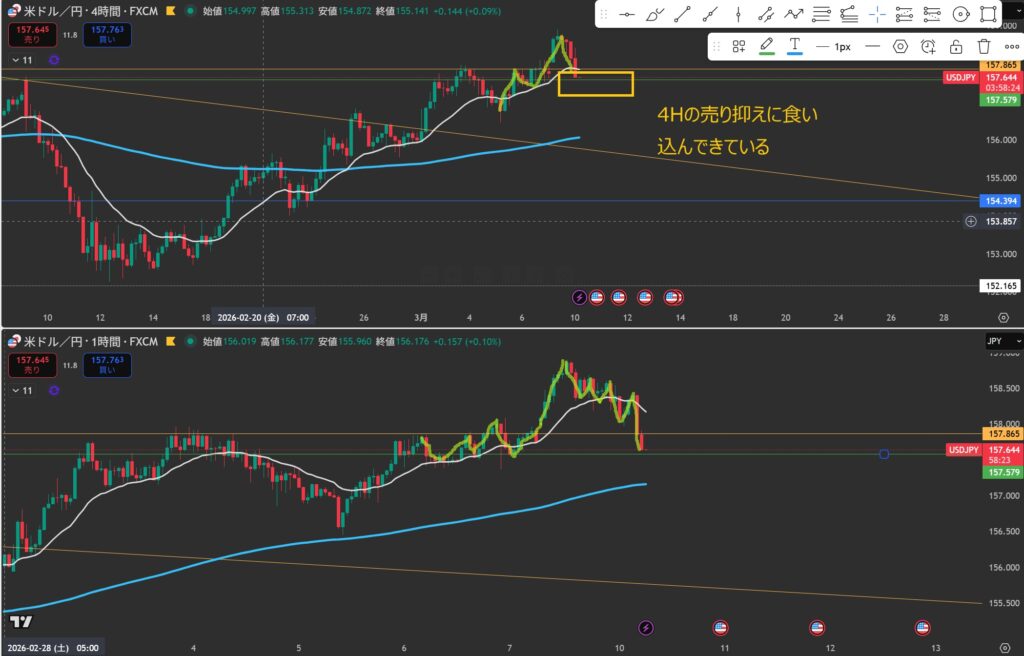Select the trend line drawing tool
Screen dimensions: 1024x656
(682, 15)
